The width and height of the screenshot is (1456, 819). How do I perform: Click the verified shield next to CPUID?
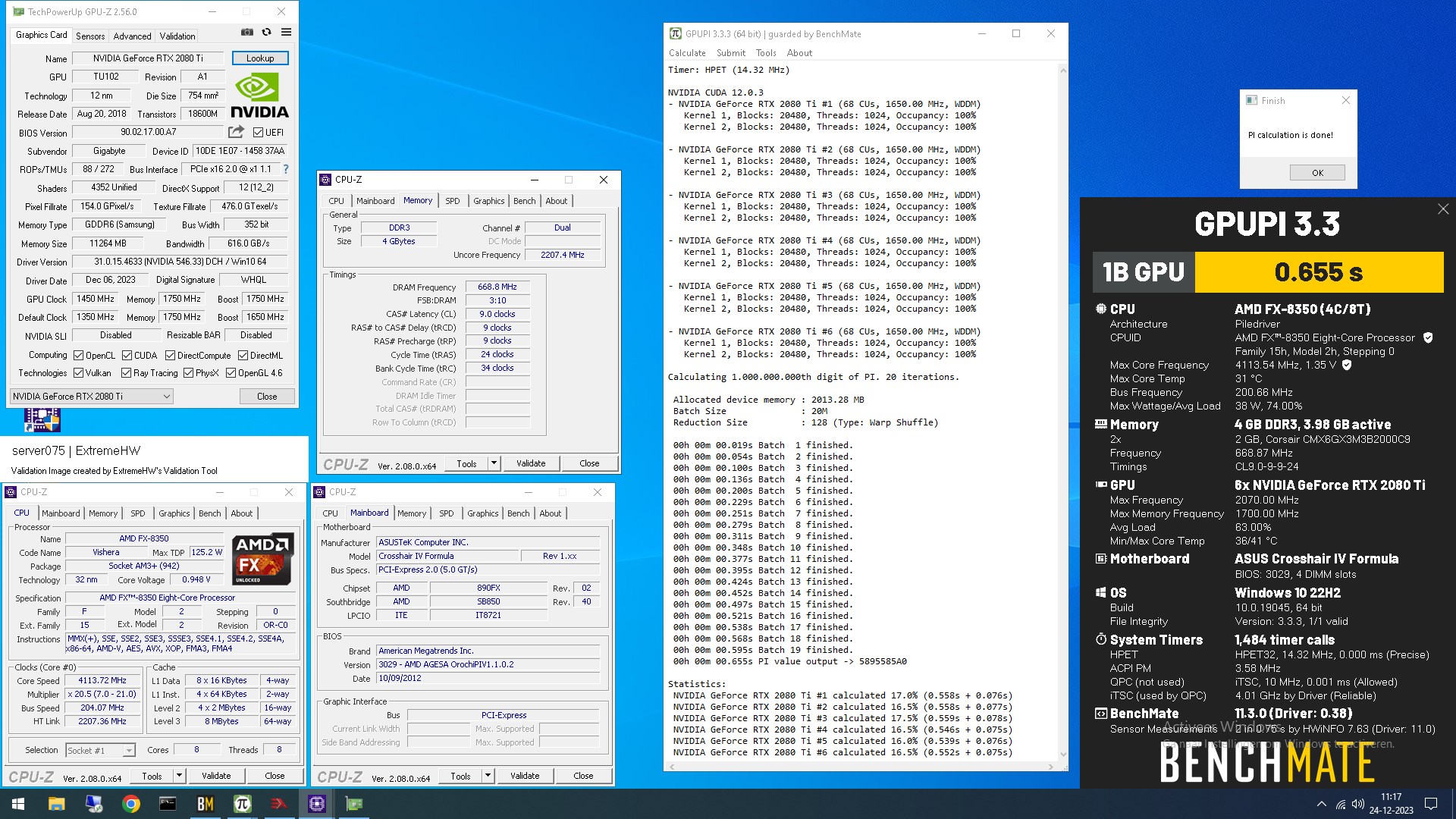pyautogui.click(x=1428, y=337)
